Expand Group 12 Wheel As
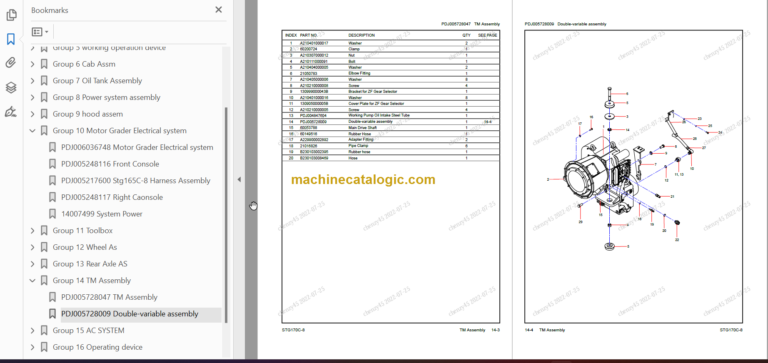Viewport: 768px width, 363px height. (33, 247)
